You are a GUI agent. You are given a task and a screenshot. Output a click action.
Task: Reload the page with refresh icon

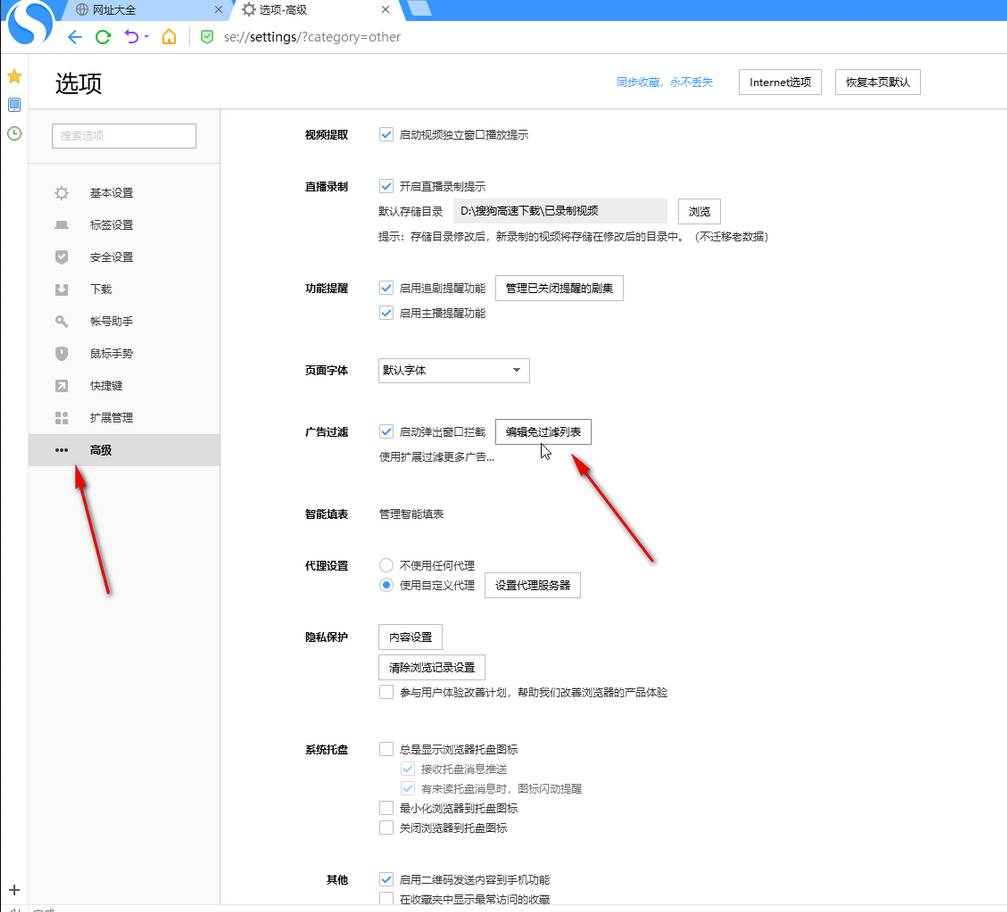pos(103,37)
